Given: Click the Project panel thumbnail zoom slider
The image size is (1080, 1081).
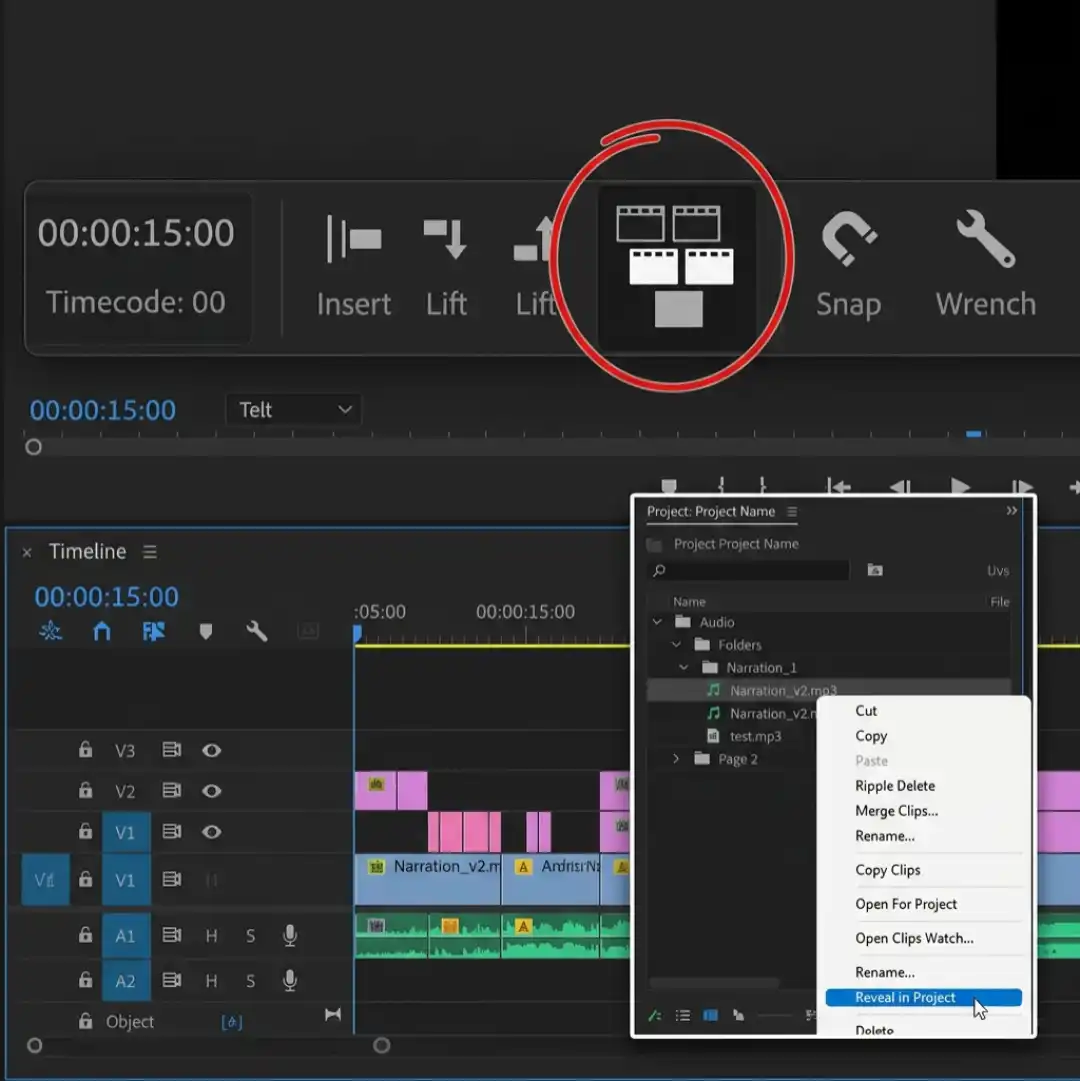Looking at the screenshot, I should 775,1015.
